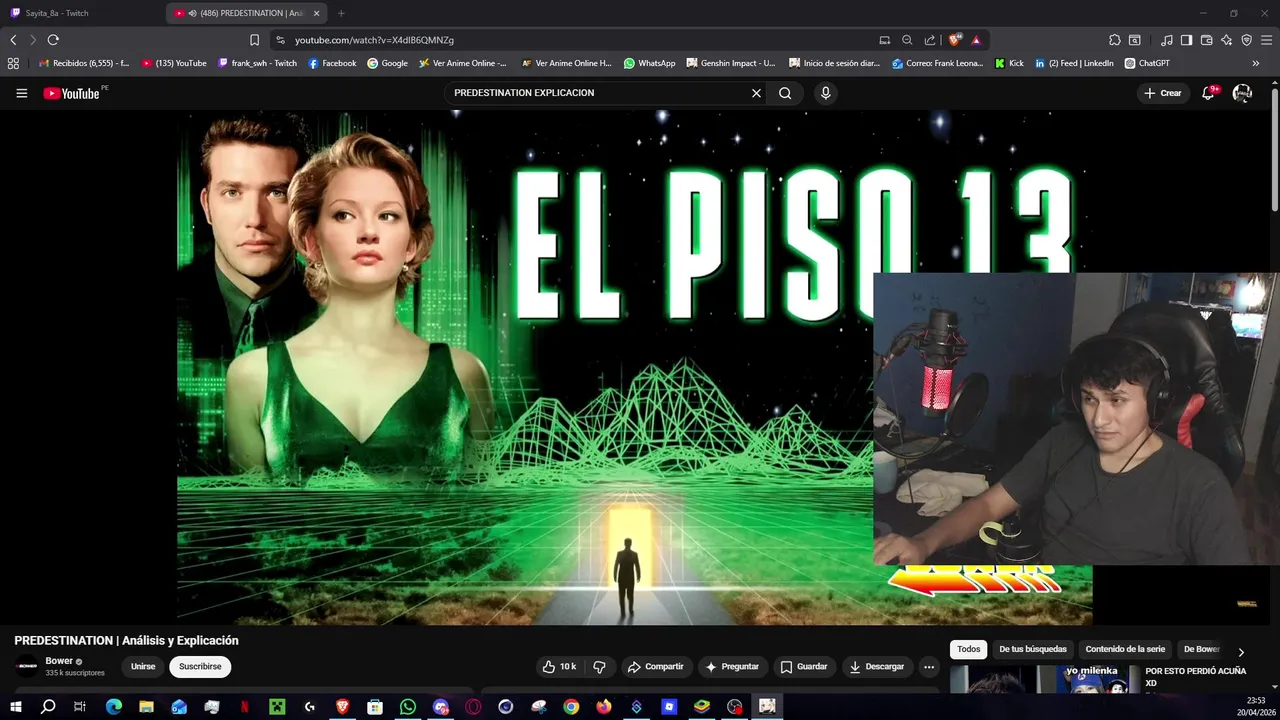Toggle the browser sidebar panel
This screenshot has height=720, width=1280.
(x=1186, y=40)
